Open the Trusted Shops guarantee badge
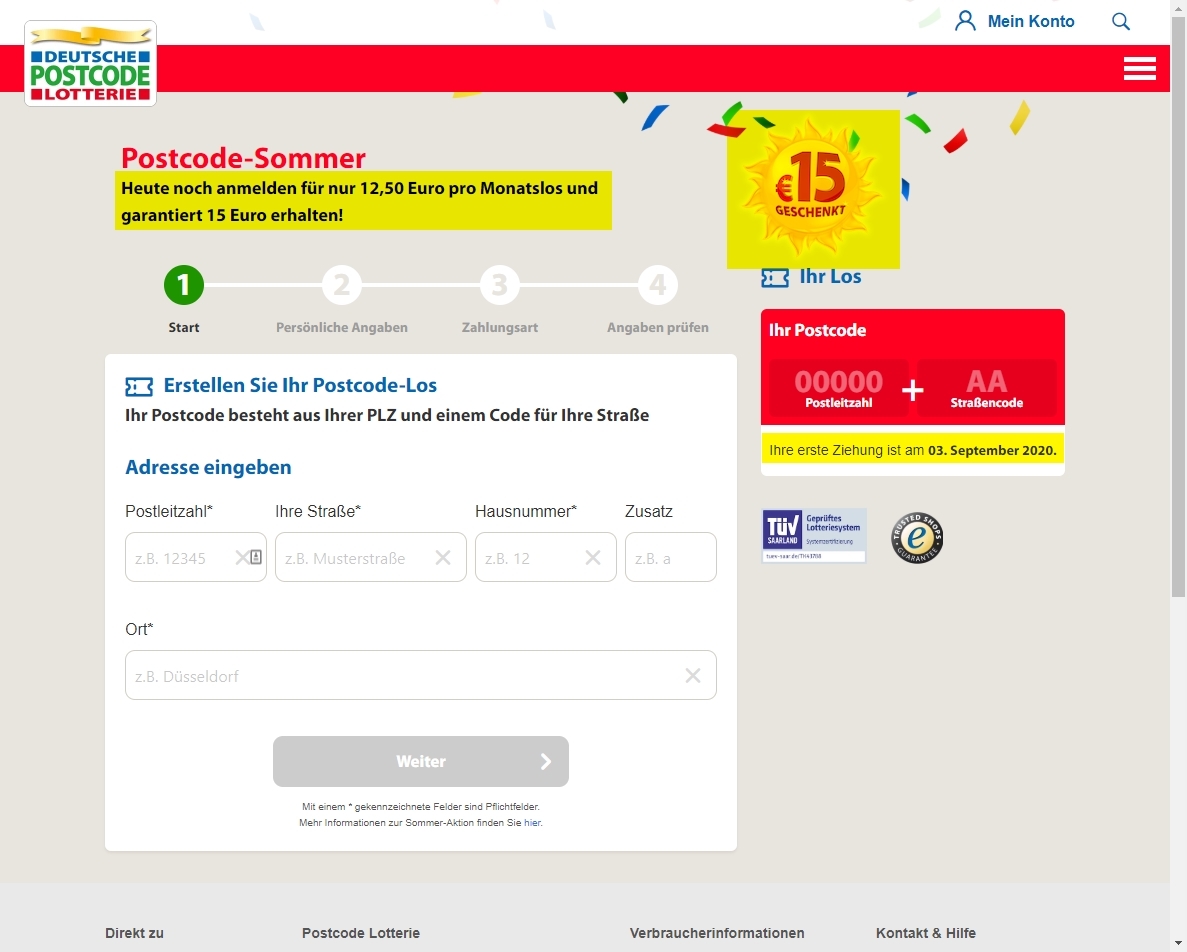Image resolution: width=1187 pixels, height=952 pixels. (x=917, y=537)
